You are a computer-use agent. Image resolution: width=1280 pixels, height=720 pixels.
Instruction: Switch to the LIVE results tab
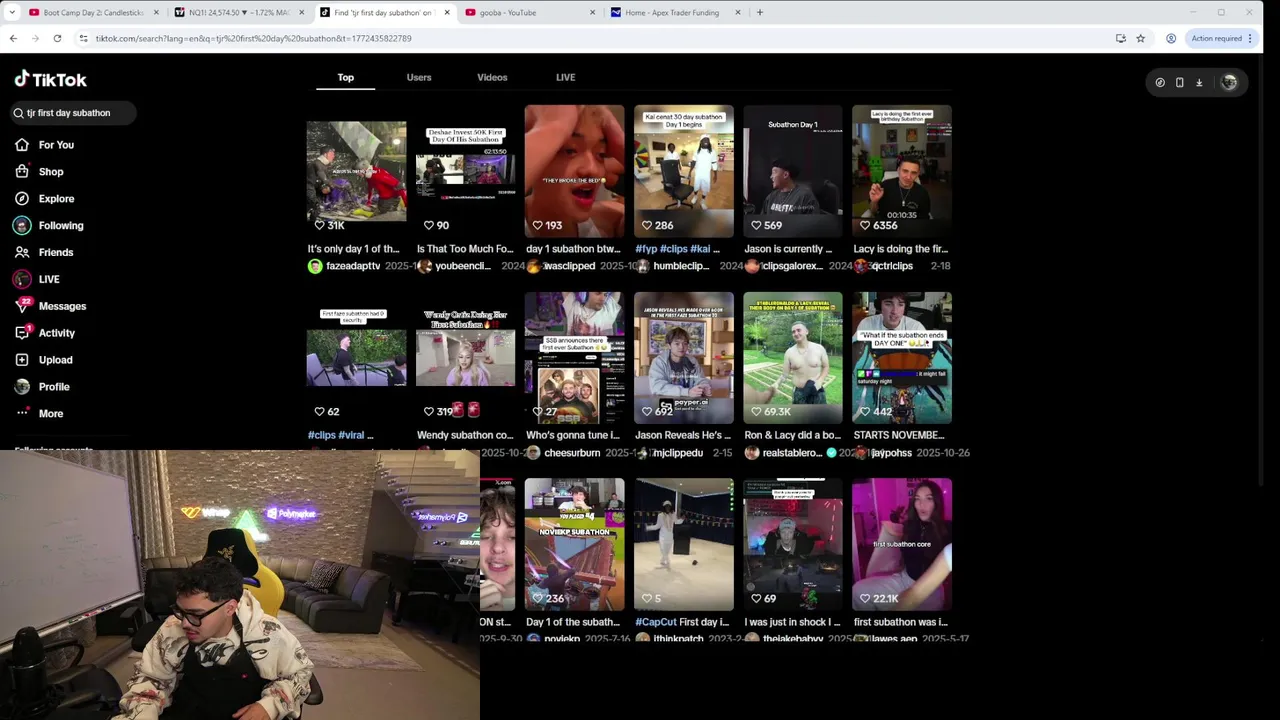tap(565, 77)
